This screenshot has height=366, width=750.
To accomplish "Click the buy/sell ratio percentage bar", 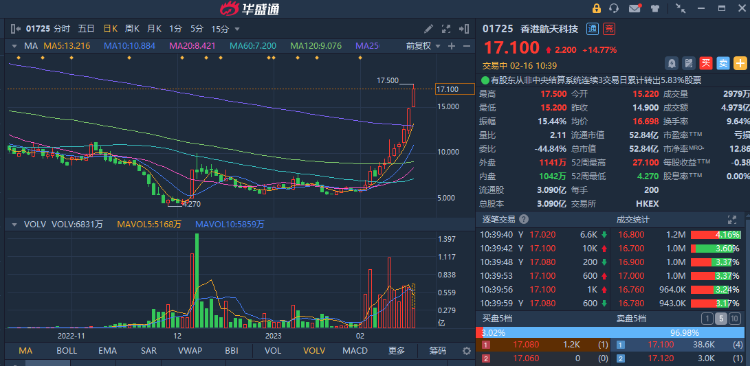I will (610, 333).
